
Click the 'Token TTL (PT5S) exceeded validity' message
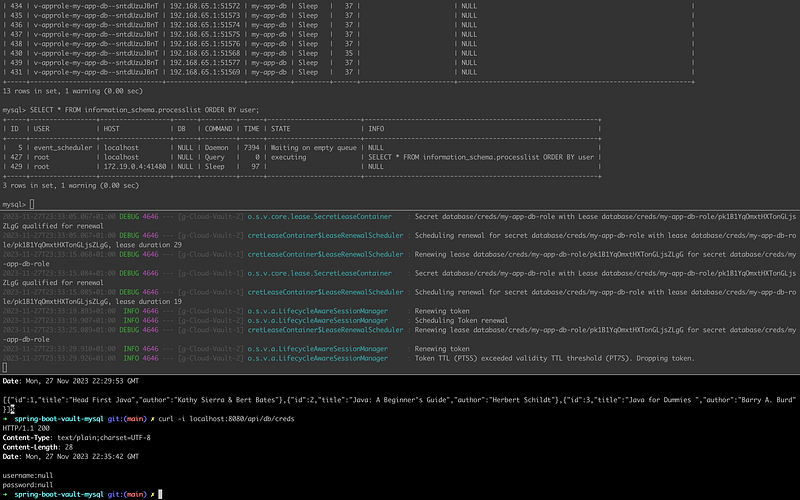click(x=555, y=358)
